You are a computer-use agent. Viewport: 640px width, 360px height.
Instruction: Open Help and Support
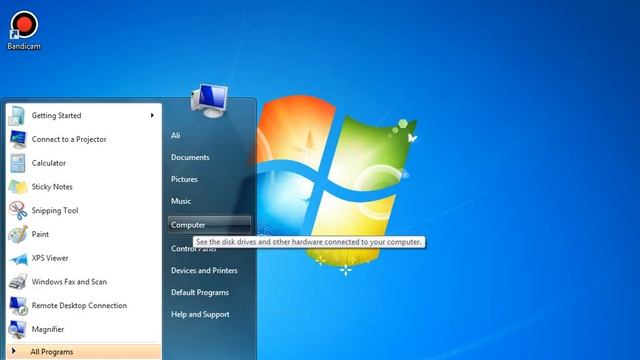(x=200, y=315)
